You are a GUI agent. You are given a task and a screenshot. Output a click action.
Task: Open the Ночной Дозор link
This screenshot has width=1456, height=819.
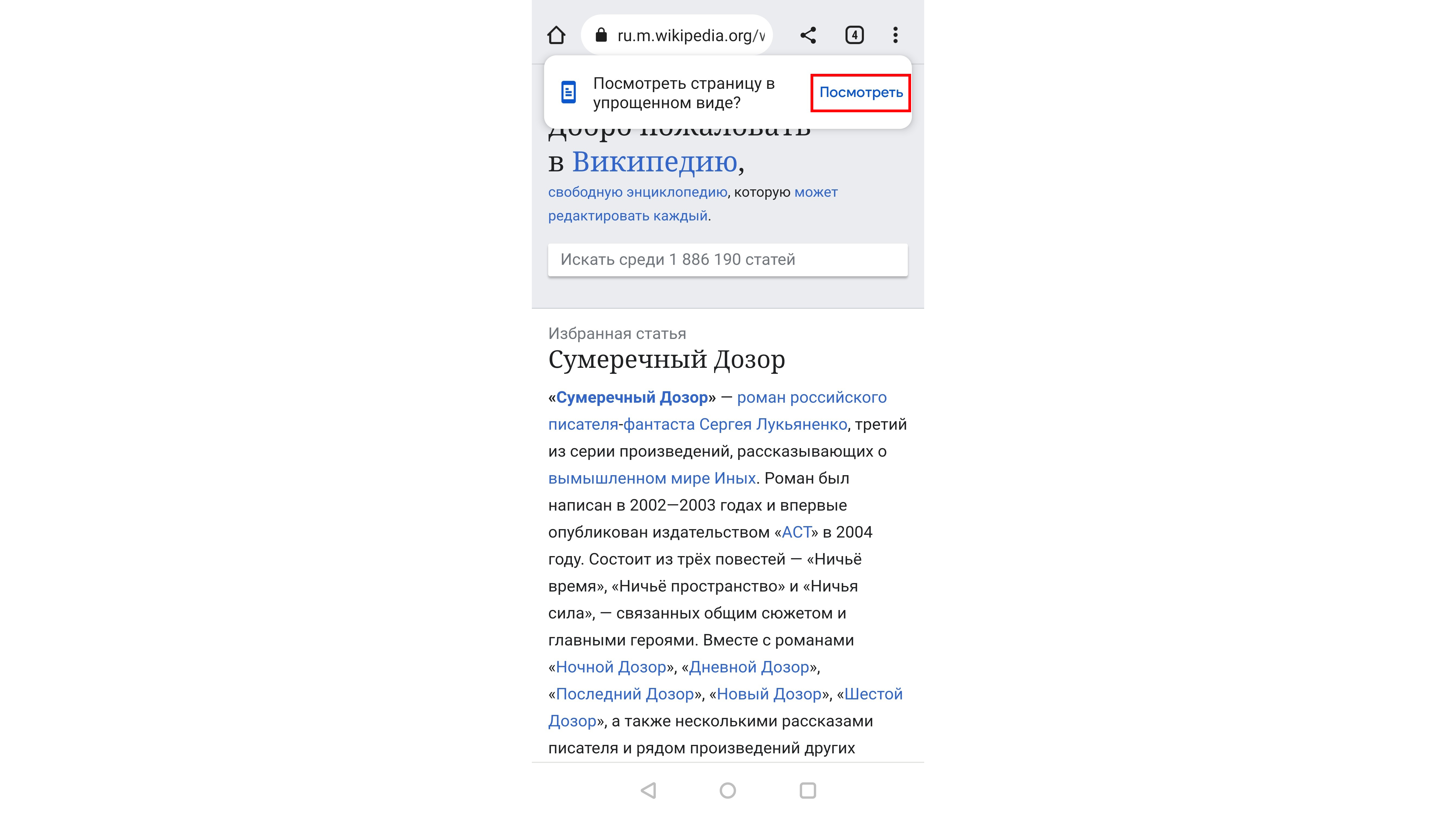pyautogui.click(x=611, y=667)
